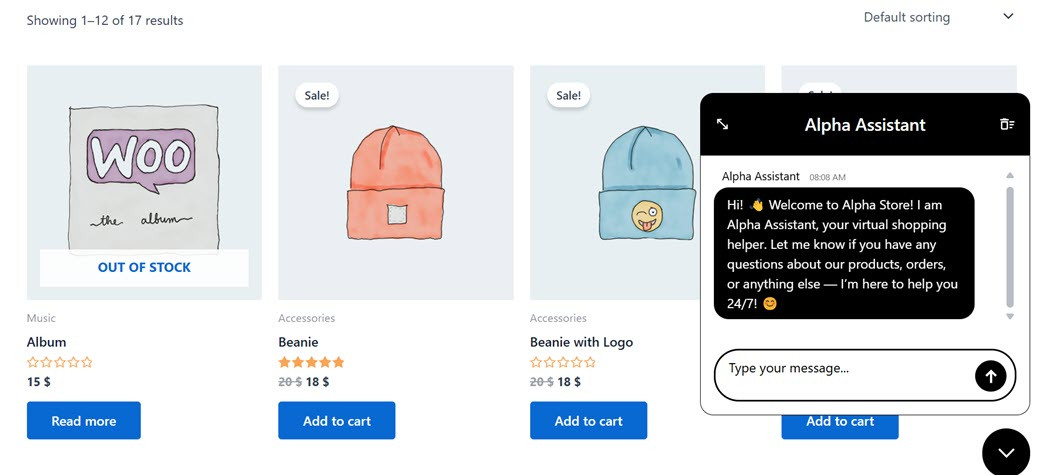
Task: Open the Album product title link
Action: [x=46, y=342]
